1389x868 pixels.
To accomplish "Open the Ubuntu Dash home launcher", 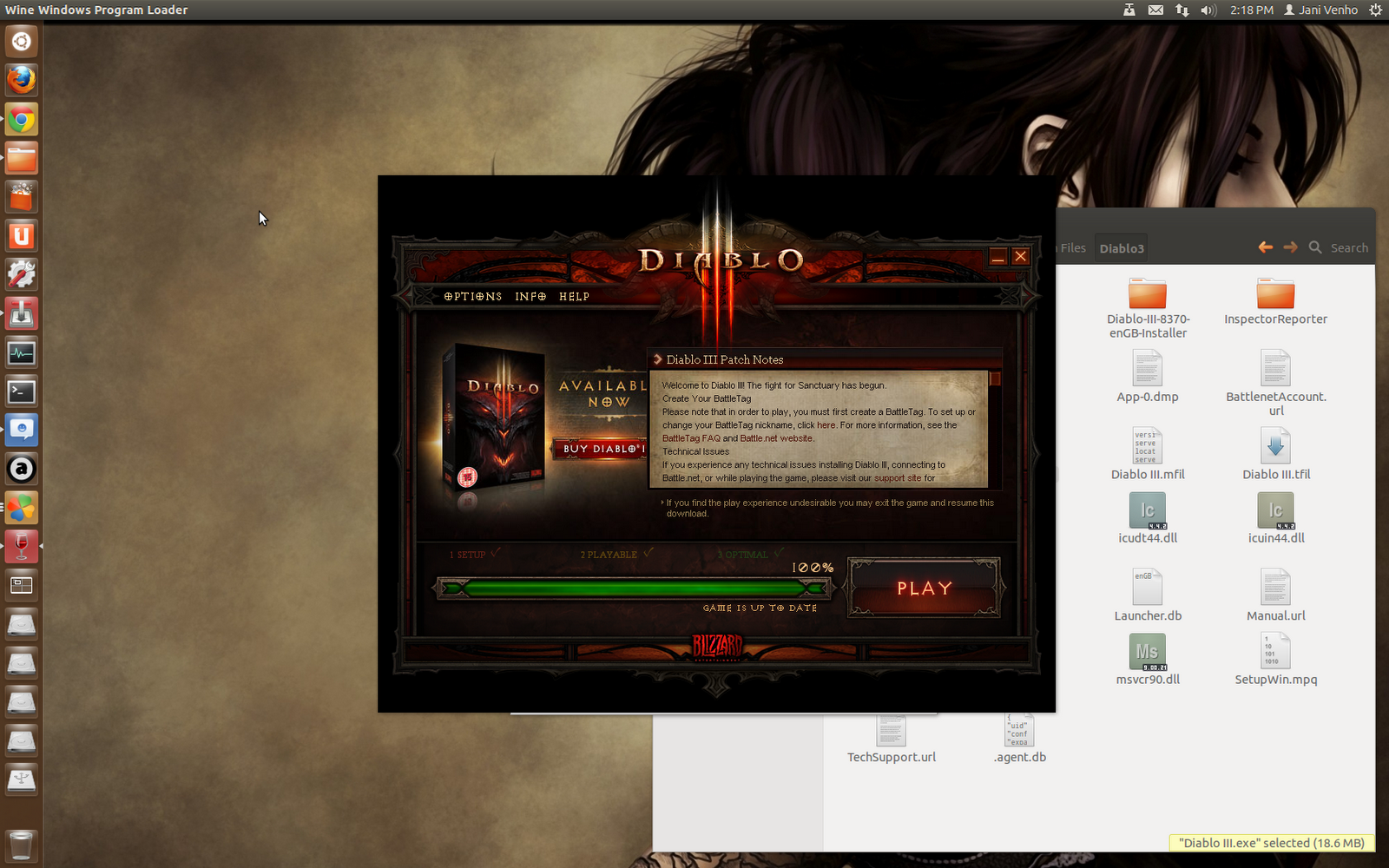I will [x=22, y=41].
